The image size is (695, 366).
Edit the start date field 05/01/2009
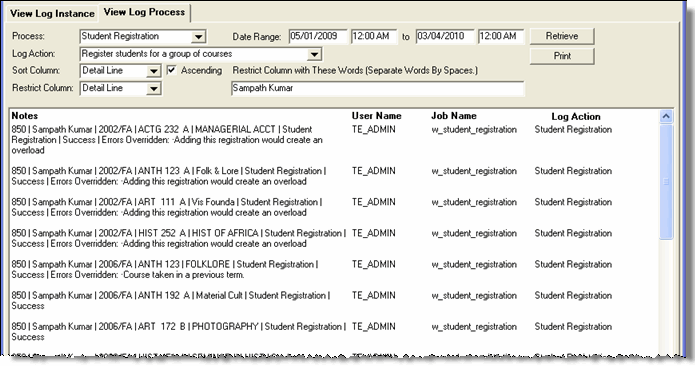[x=318, y=36]
